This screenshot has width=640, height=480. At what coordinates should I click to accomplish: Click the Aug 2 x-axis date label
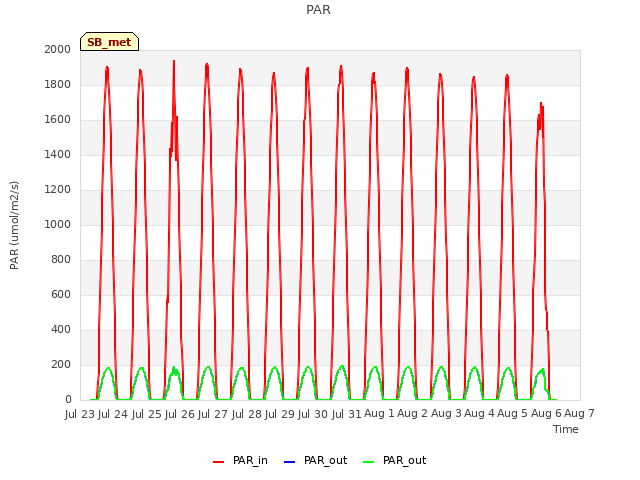point(412,414)
